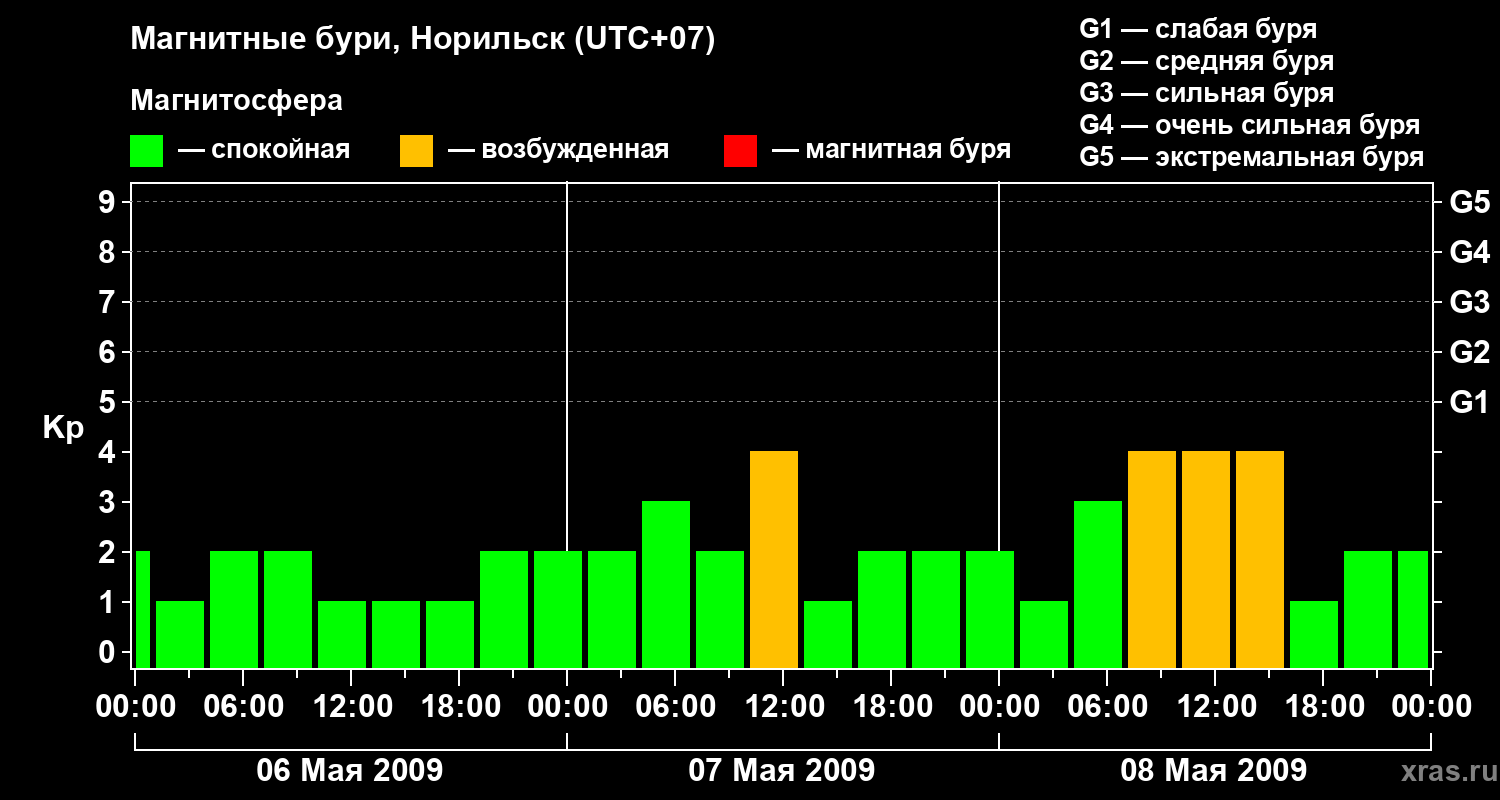
Task: Click the orange 'возбужденная' legend swatch
Action: tap(416, 151)
